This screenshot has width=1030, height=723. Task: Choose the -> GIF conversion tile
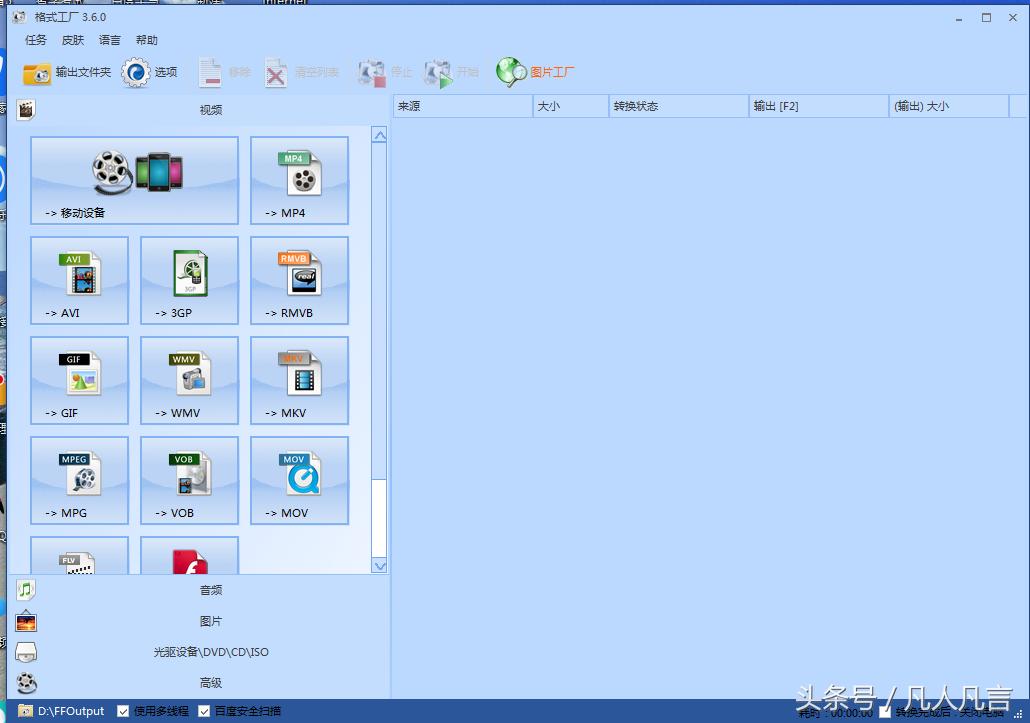point(79,380)
